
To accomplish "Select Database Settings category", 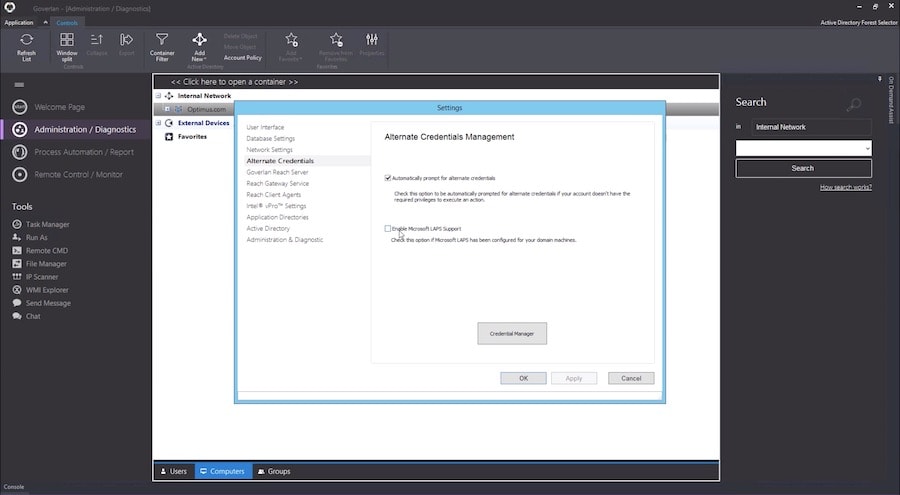I will pos(270,138).
